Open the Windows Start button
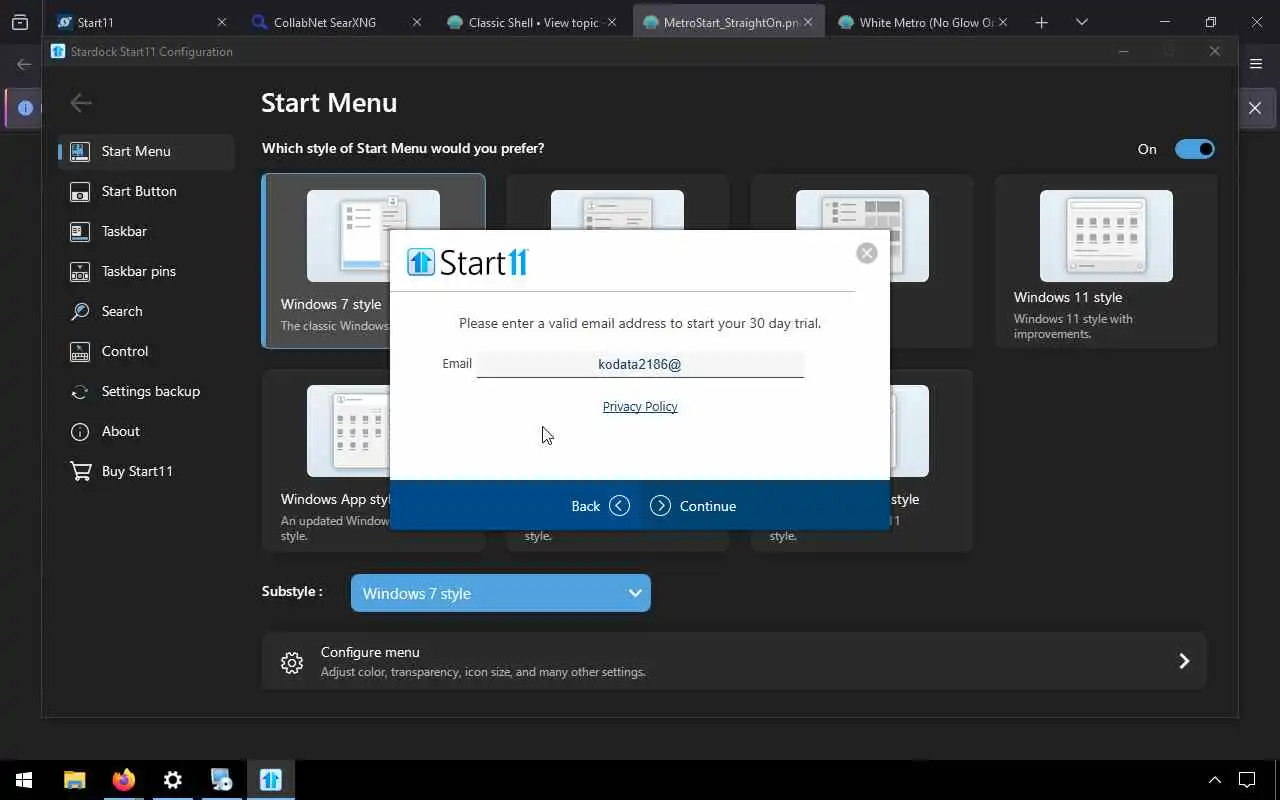 pos(24,780)
